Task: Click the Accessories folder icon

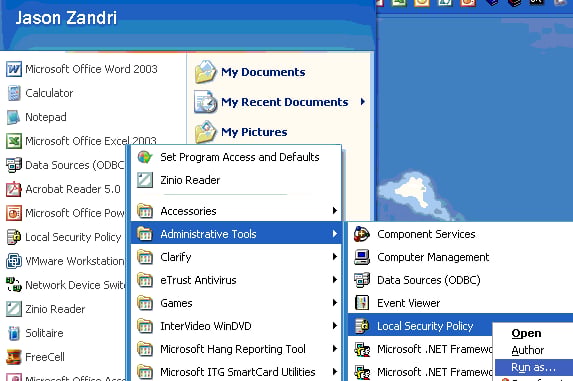Action: [x=145, y=211]
